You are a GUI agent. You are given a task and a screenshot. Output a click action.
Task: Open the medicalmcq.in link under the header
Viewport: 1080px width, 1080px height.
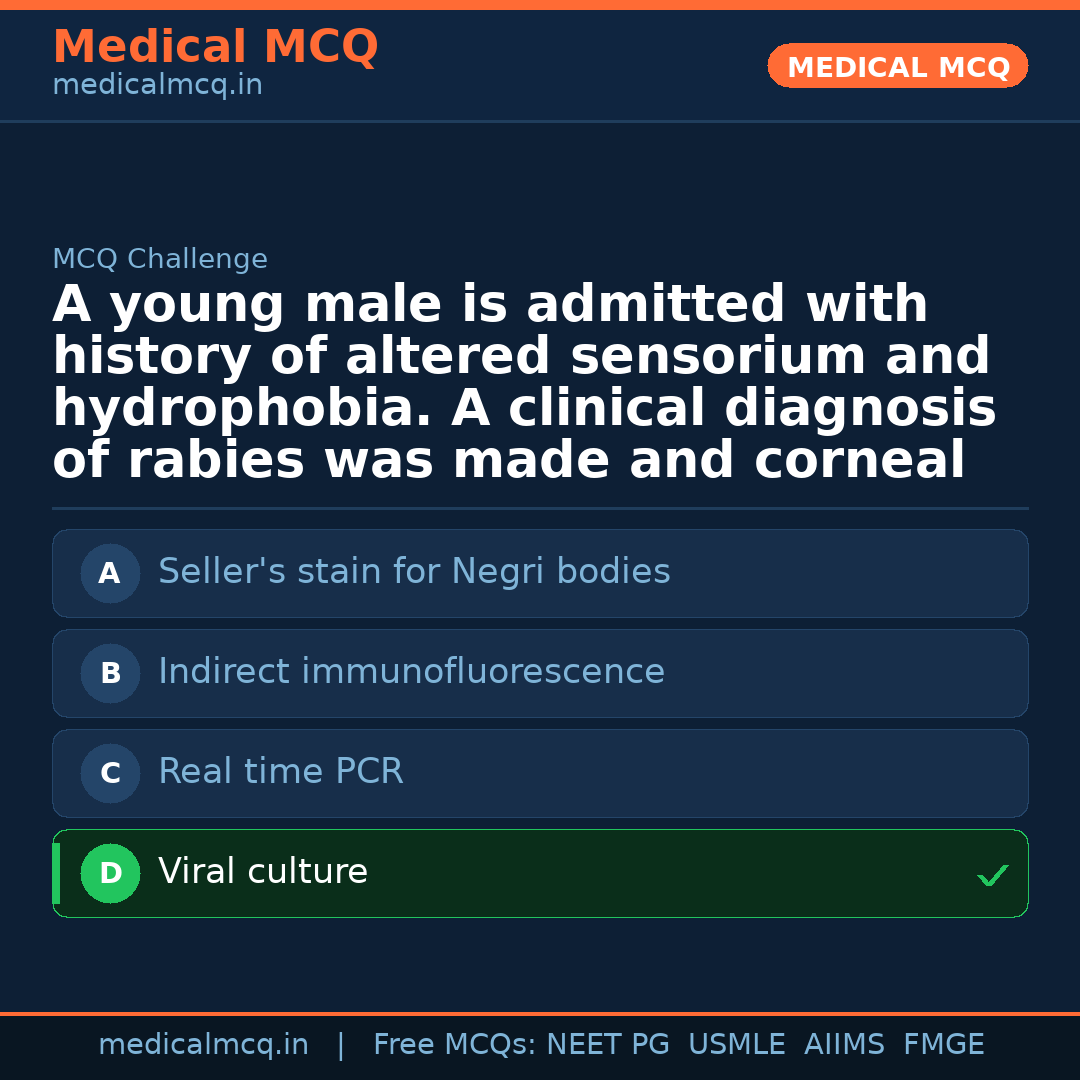157,86
